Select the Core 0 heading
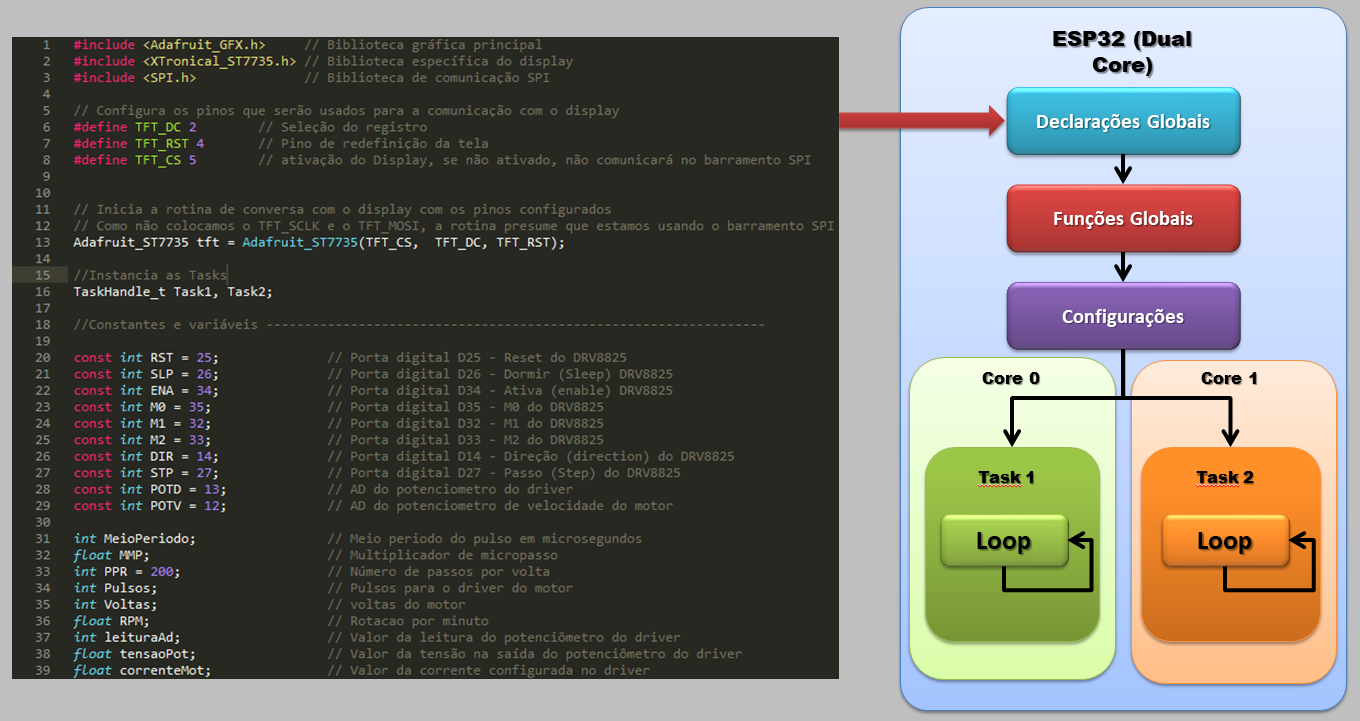The height and width of the screenshot is (721, 1360). [1009, 379]
